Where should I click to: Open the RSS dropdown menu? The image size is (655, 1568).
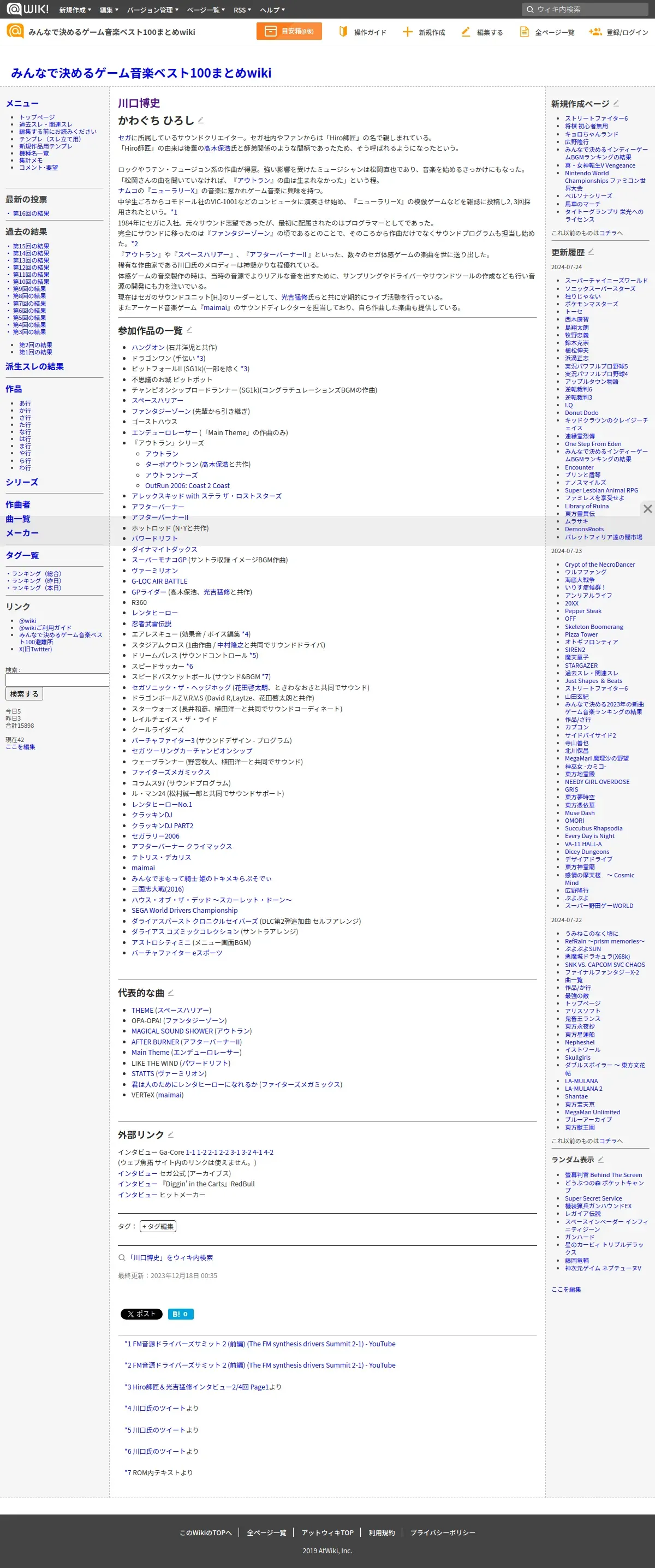[x=242, y=10]
